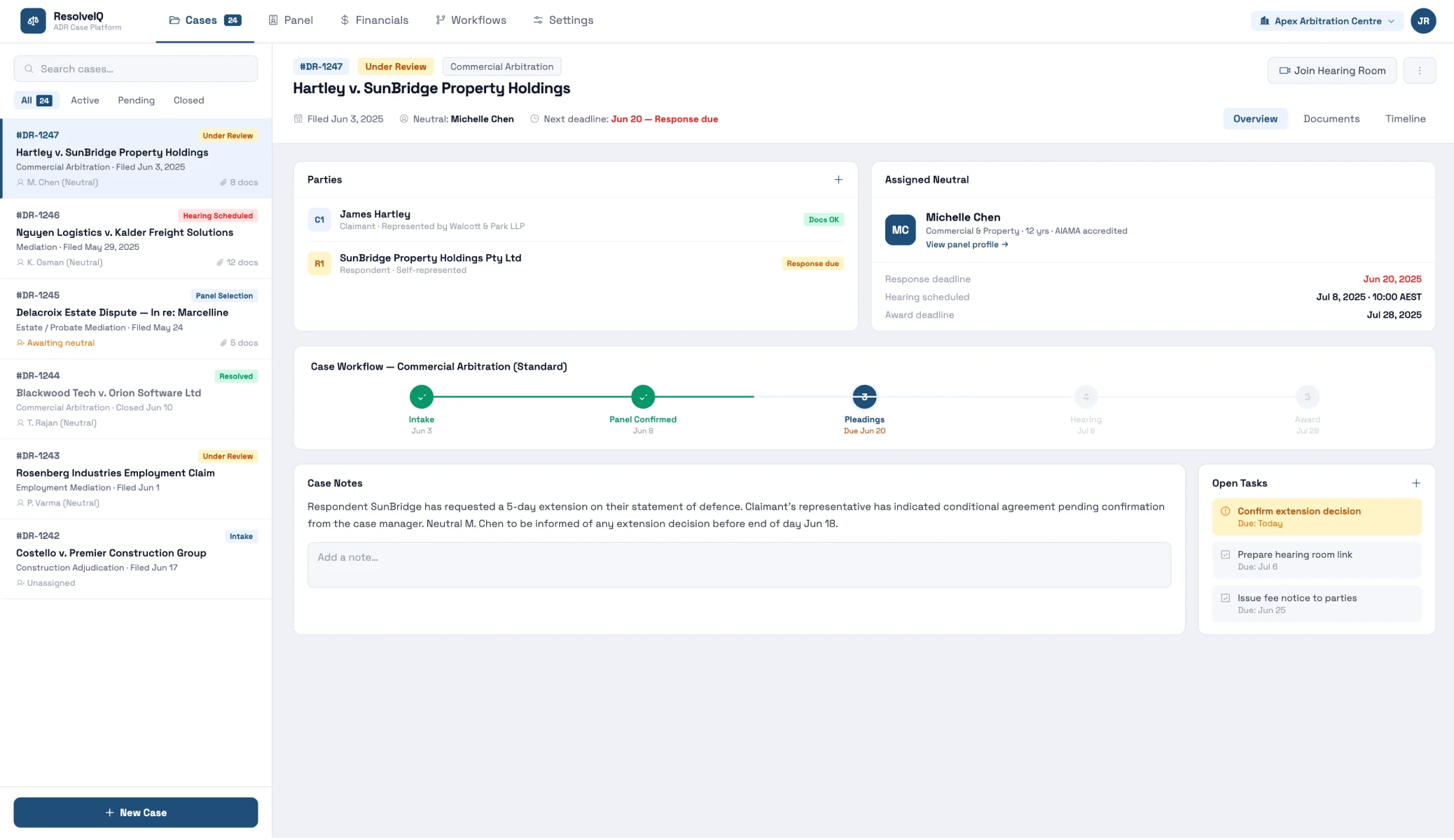The width and height of the screenshot is (1454, 840).
Task: Click the Award workflow step marker
Action: pyautogui.click(x=1307, y=397)
